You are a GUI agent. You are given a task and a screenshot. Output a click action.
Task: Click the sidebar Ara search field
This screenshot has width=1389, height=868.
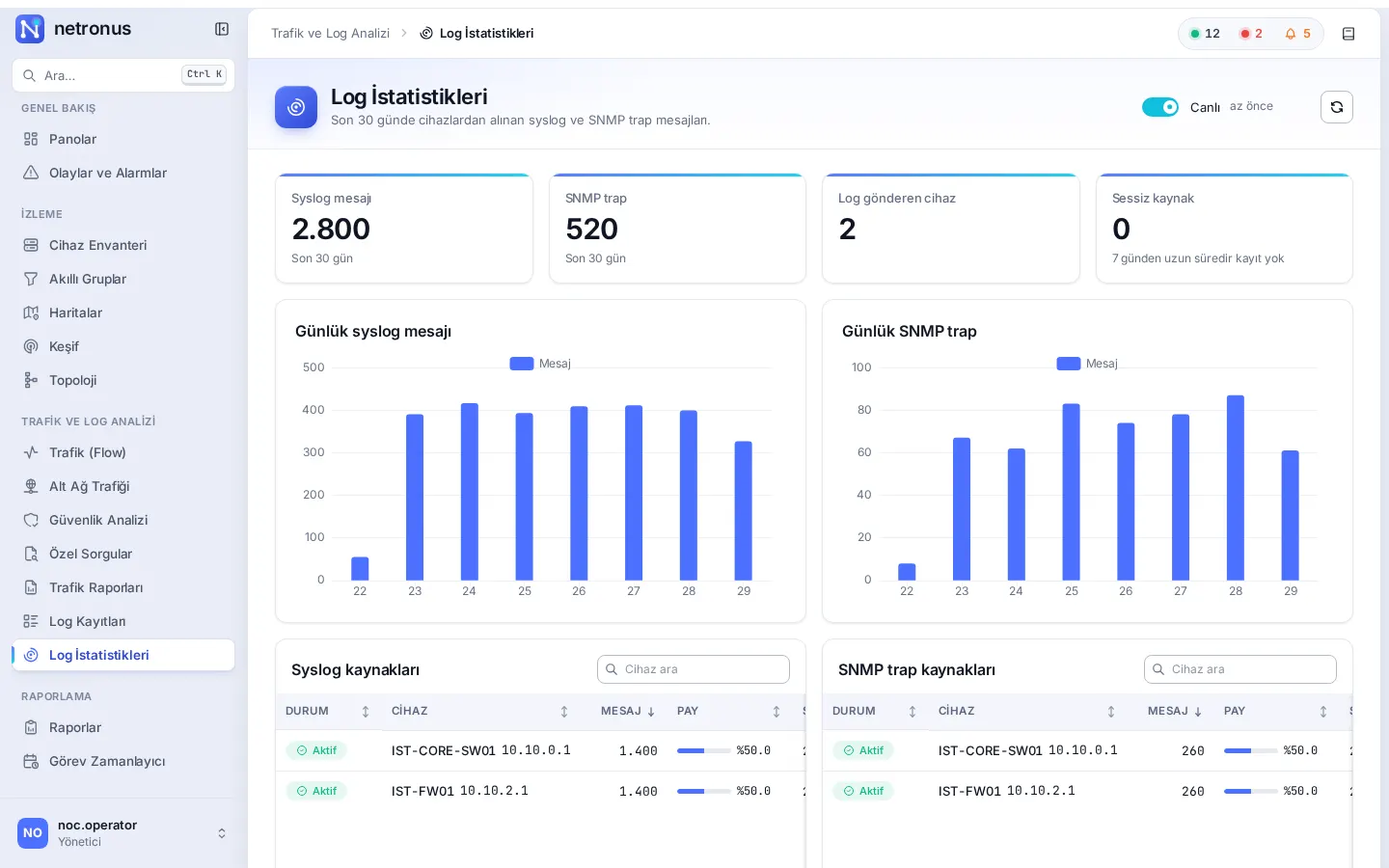[123, 75]
